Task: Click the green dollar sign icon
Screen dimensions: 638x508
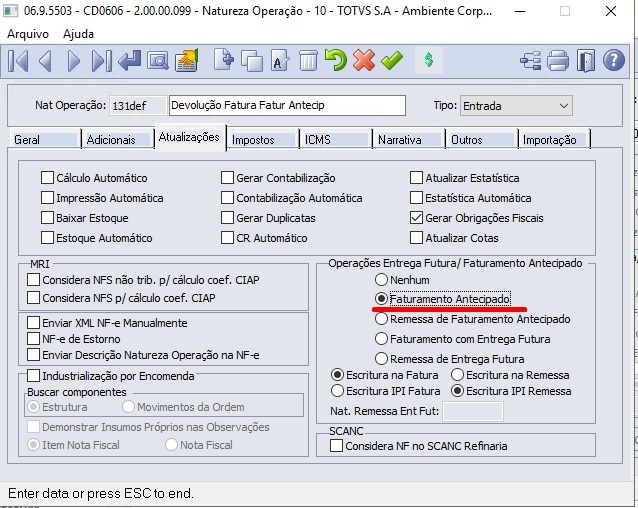Action: pyautogui.click(x=428, y=61)
